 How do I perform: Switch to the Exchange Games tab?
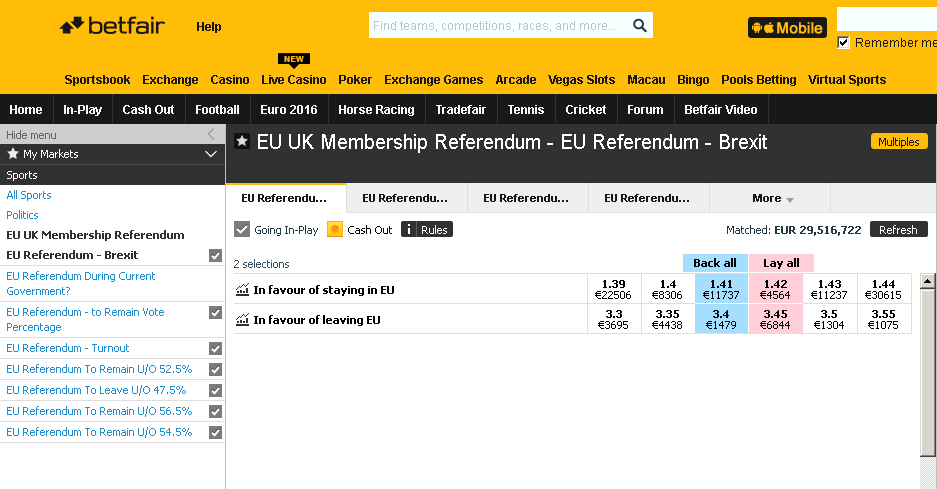point(433,80)
